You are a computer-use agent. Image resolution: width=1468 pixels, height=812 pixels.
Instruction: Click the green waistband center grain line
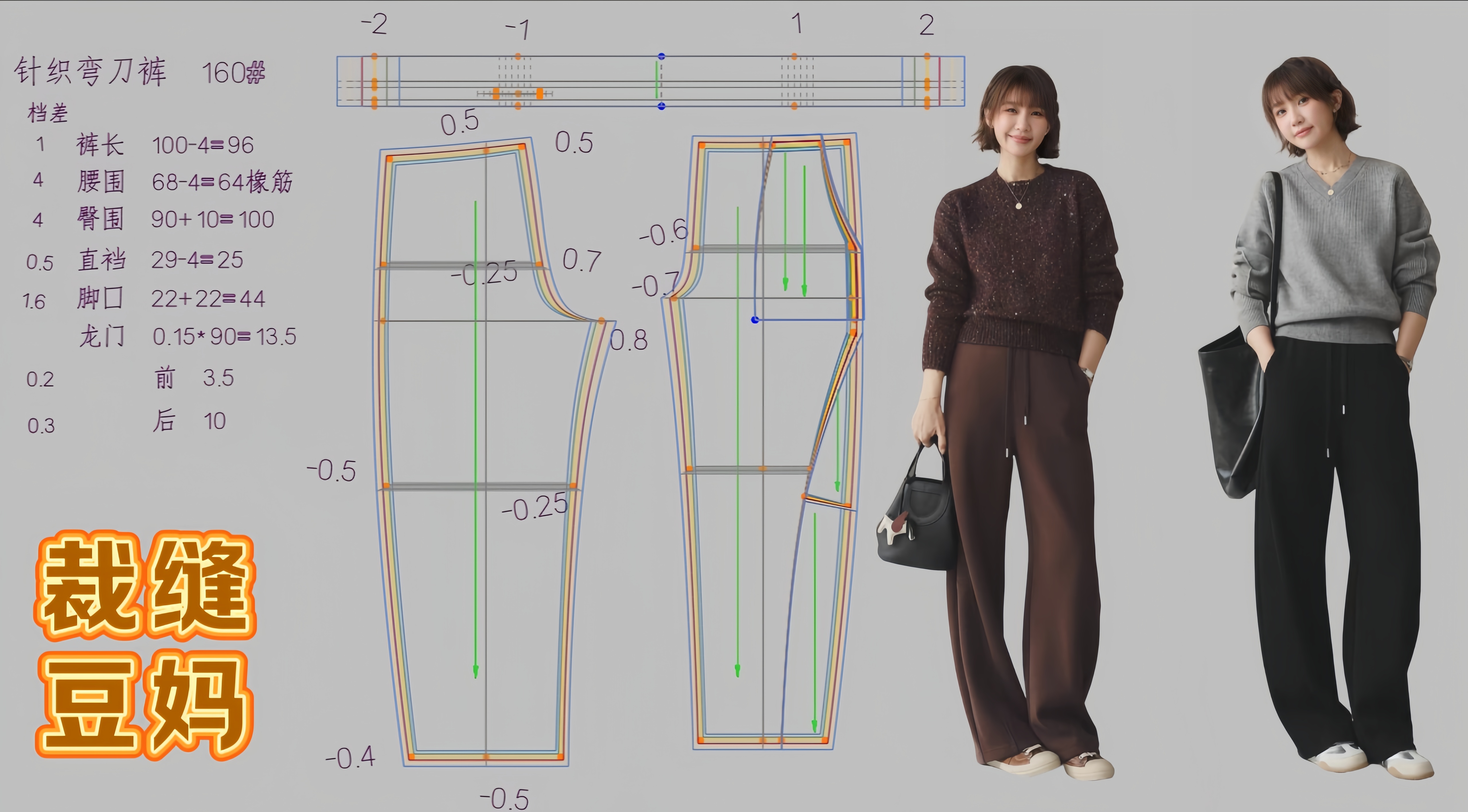[657, 80]
